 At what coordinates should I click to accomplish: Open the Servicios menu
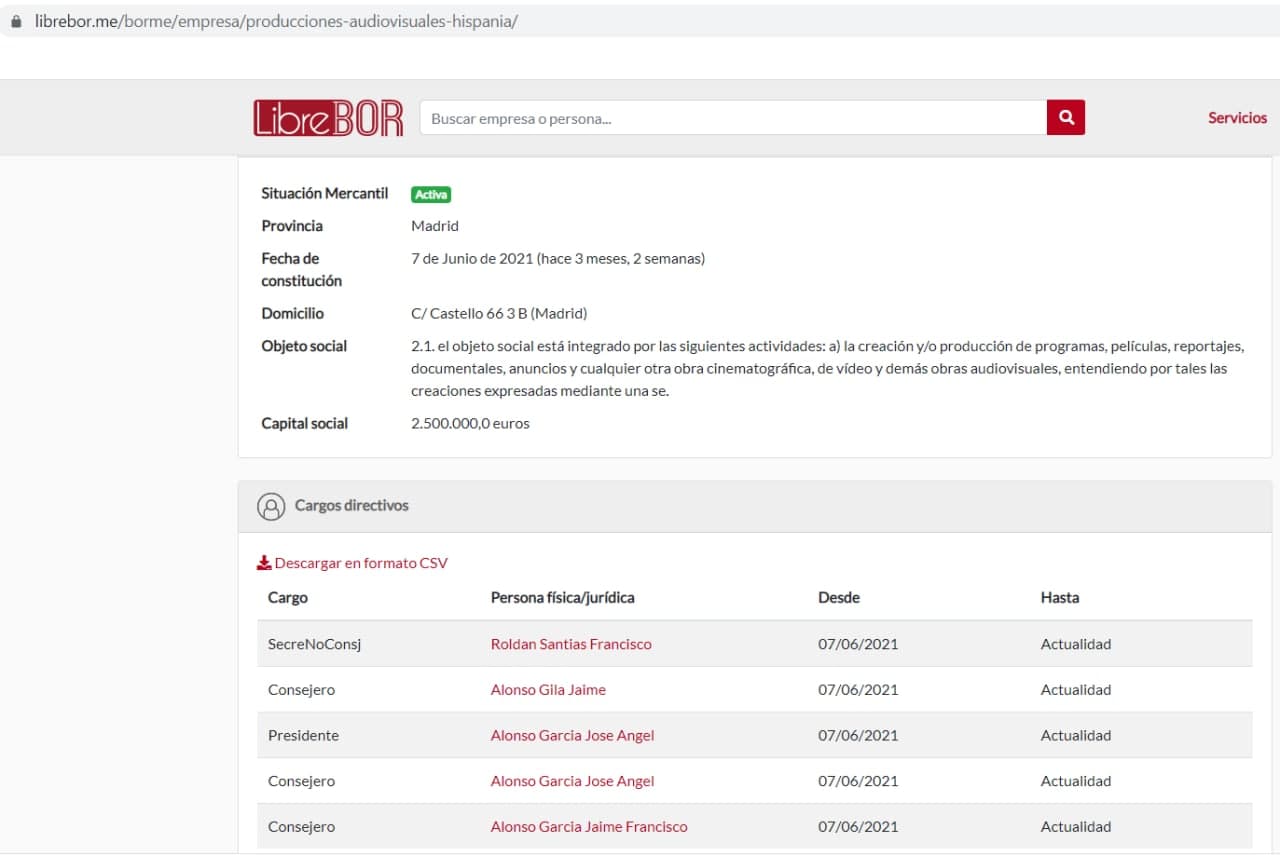1236,118
